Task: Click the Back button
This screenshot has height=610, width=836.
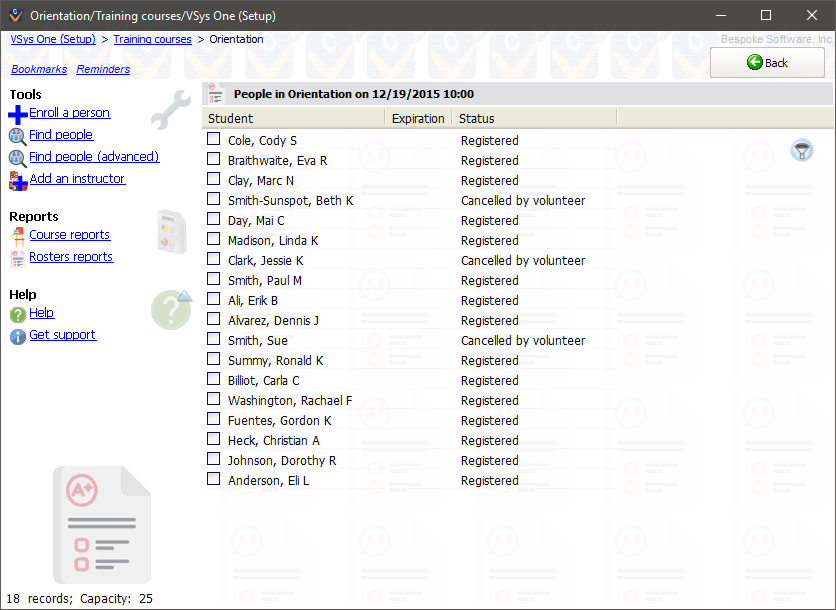Action: pyautogui.click(x=767, y=62)
